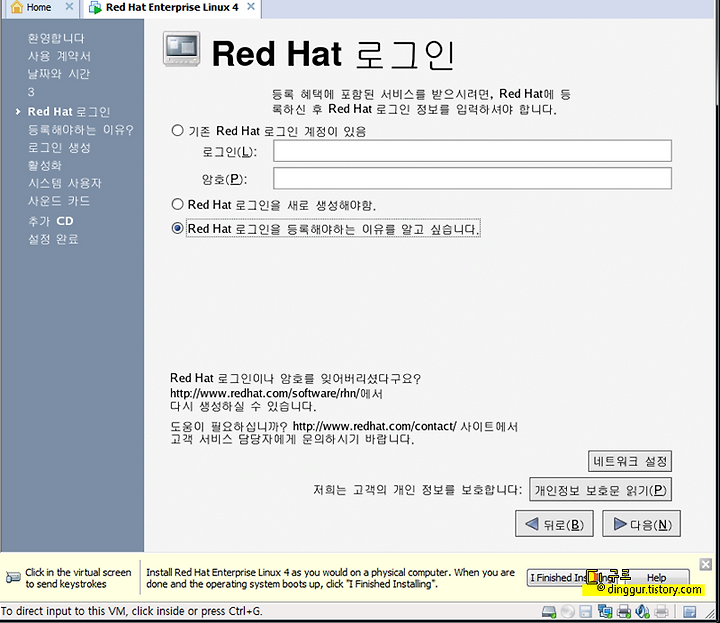This screenshot has height=623, width=720.
Task: Click the floppy drive status icon
Action: [x=585, y=612]
